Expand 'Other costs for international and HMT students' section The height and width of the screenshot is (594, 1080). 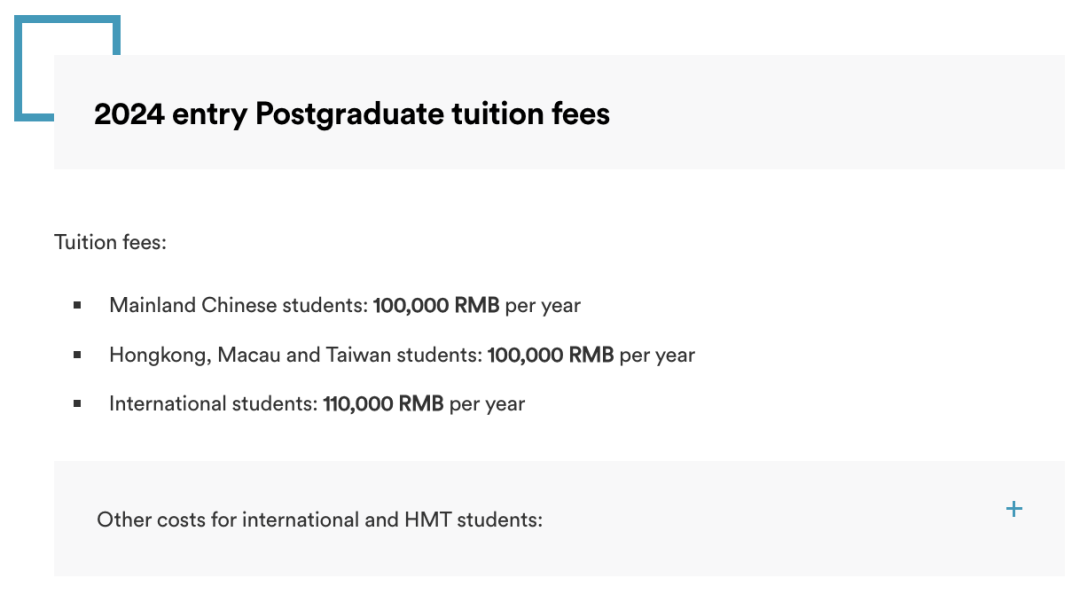[x=559, y=518]
